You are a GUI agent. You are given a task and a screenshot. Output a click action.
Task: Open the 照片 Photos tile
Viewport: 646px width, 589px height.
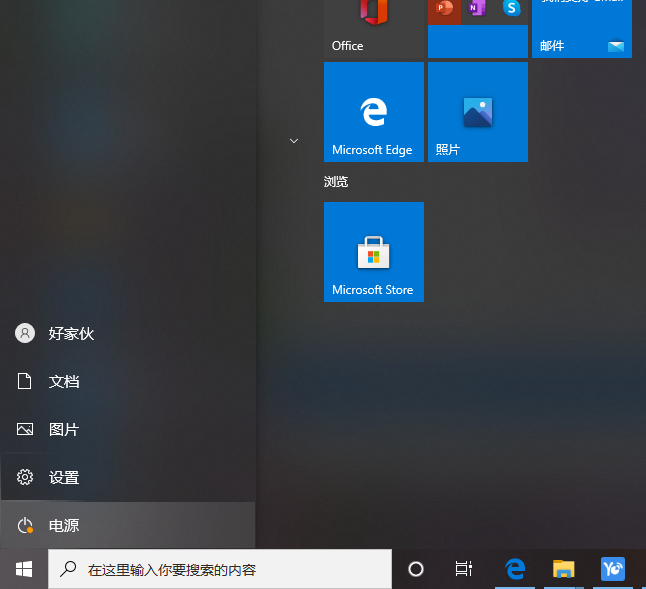coord(477,112)
